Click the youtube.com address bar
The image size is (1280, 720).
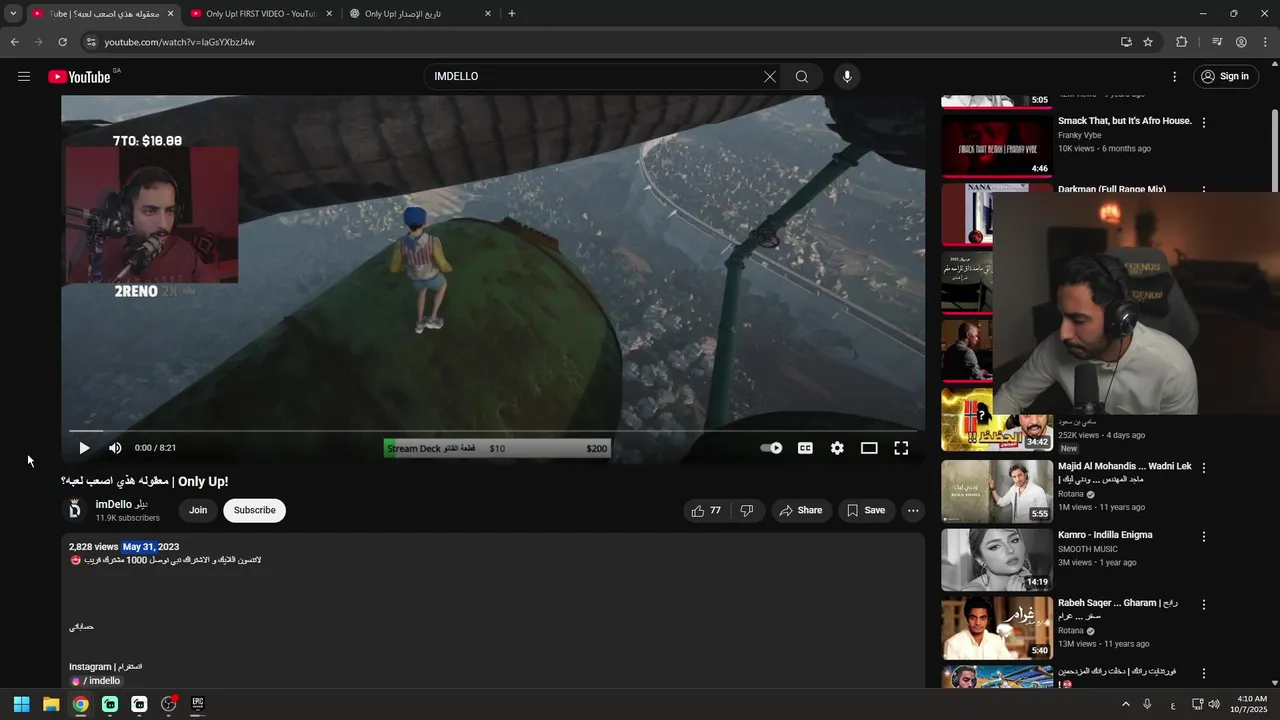600,42
